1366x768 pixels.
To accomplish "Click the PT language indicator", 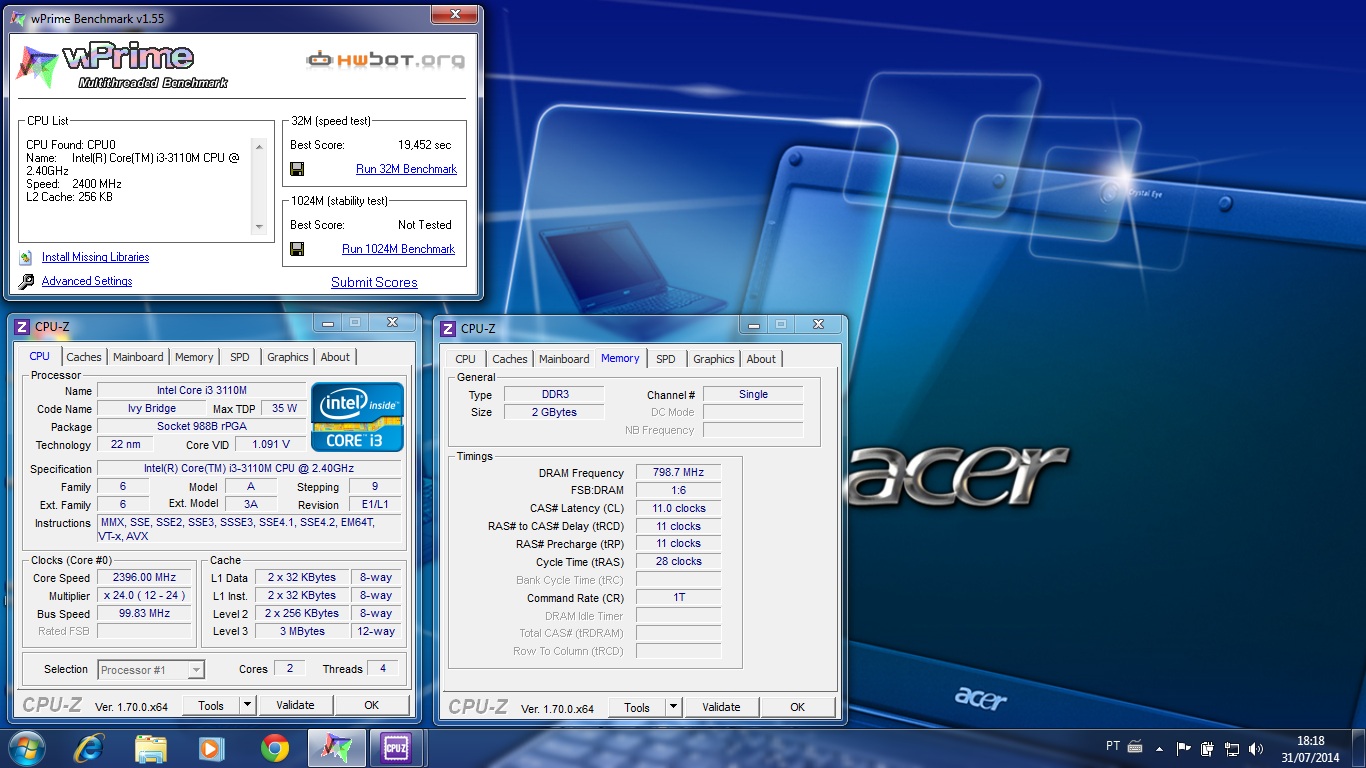I will (1113, 746).
